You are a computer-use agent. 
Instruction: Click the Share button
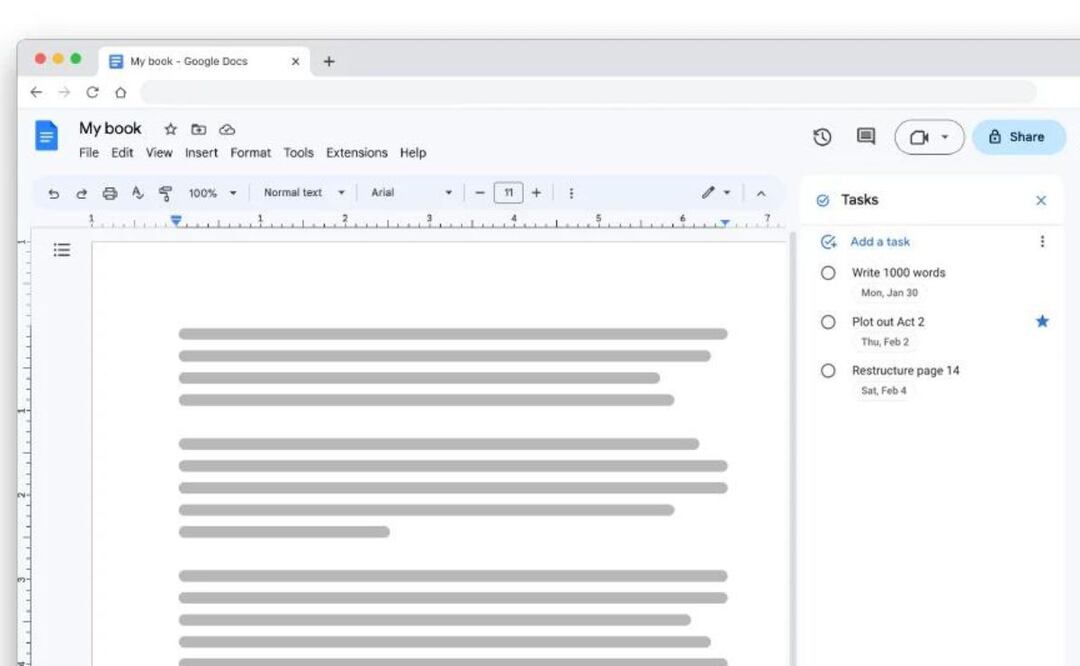click(x=1018, y=137)
